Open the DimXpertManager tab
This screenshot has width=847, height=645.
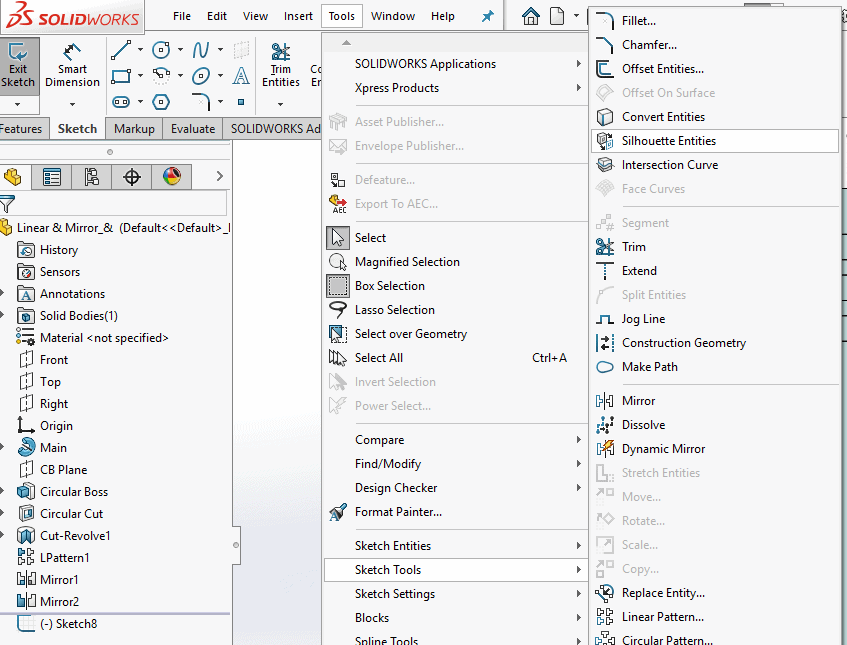pyautogui.click(x=132, y=177)
